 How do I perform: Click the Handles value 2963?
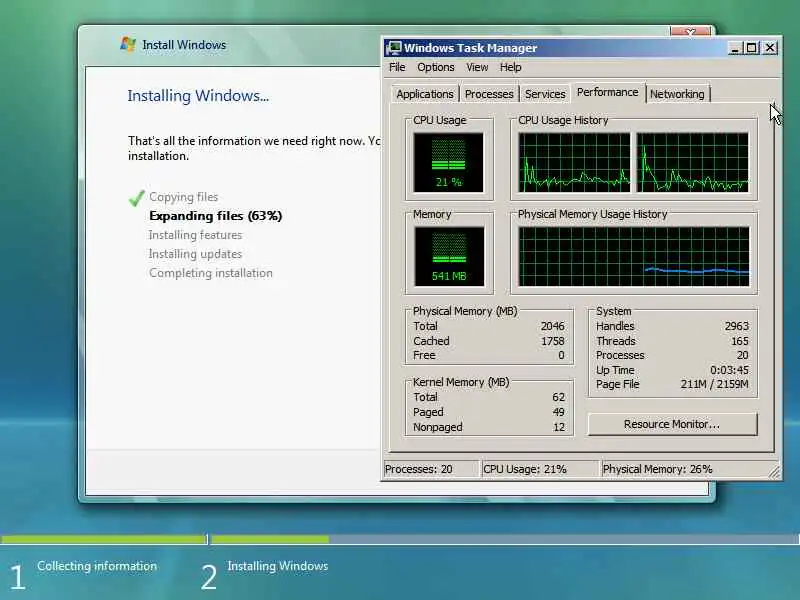(x=737, y=326)
